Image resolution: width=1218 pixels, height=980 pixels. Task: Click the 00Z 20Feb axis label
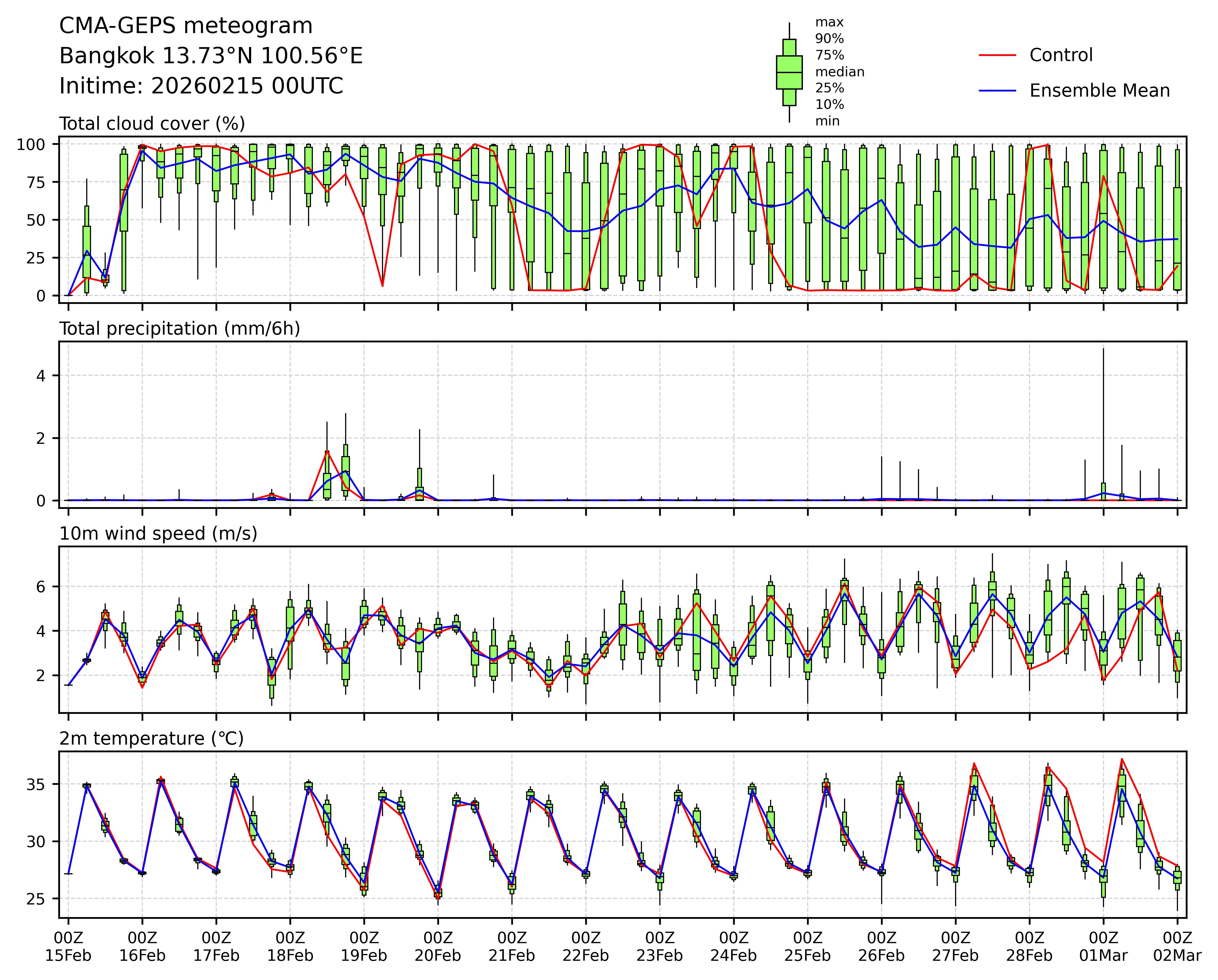(438, 947)
